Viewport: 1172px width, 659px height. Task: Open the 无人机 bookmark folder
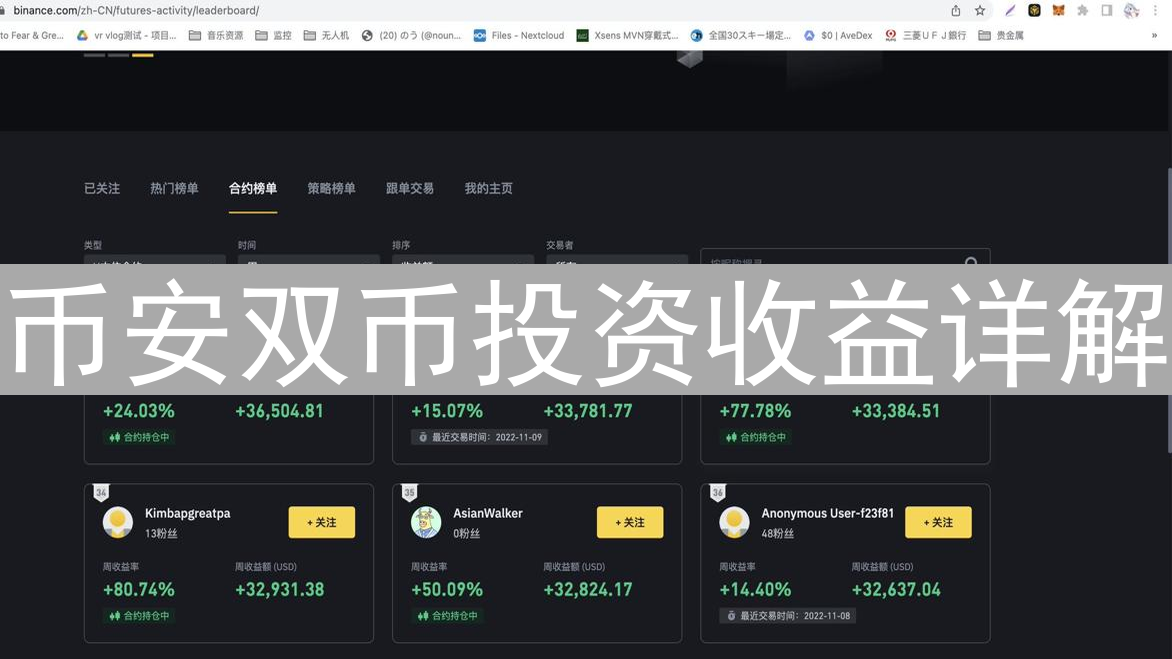pos(327,35)
